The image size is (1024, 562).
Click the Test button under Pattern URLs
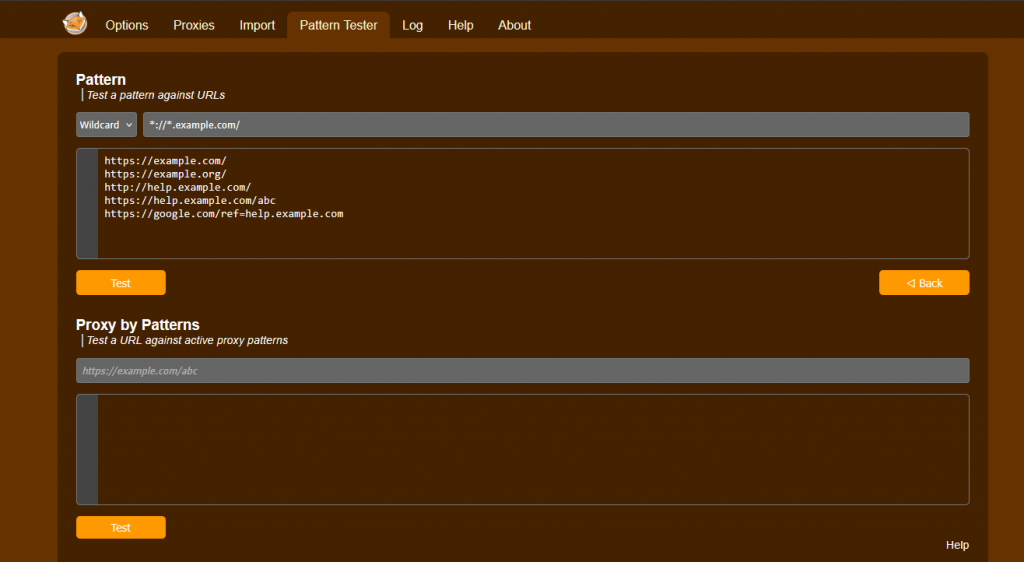(121, 283)
